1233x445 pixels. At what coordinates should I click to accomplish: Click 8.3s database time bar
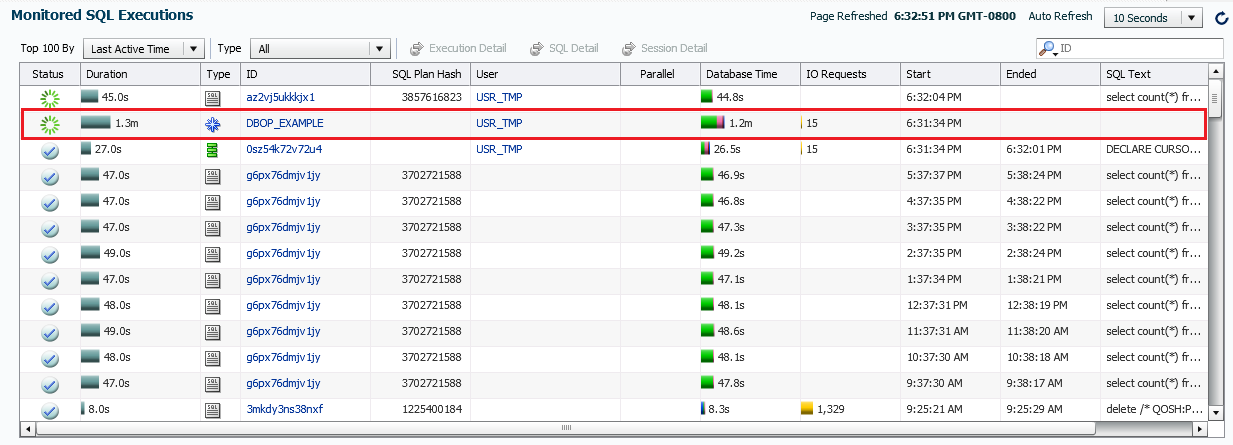coord(704,409)
